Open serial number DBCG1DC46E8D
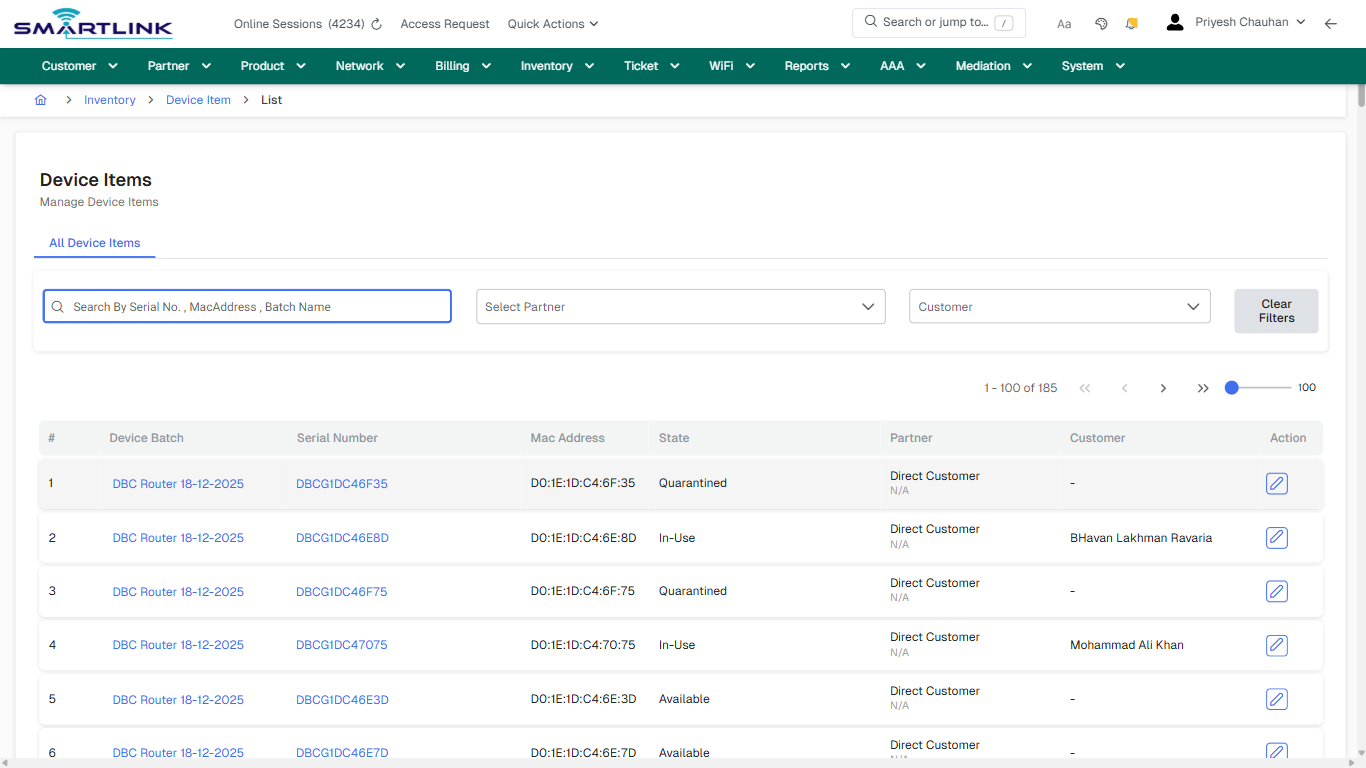This screenshot has height=768, width=1366. coord(342,537)
